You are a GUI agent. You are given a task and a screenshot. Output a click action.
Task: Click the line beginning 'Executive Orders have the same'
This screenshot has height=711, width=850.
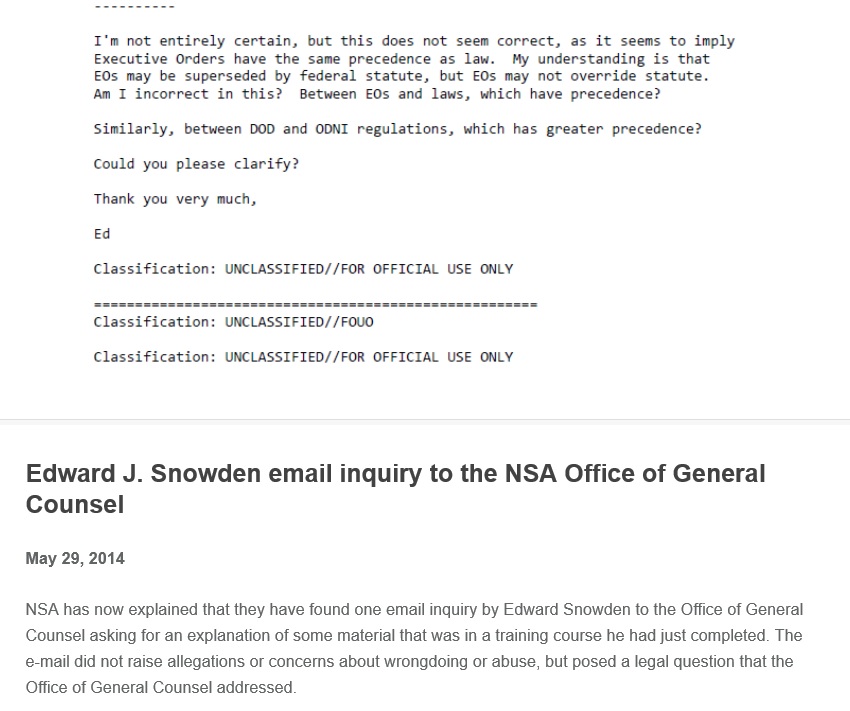pos(400,59)
